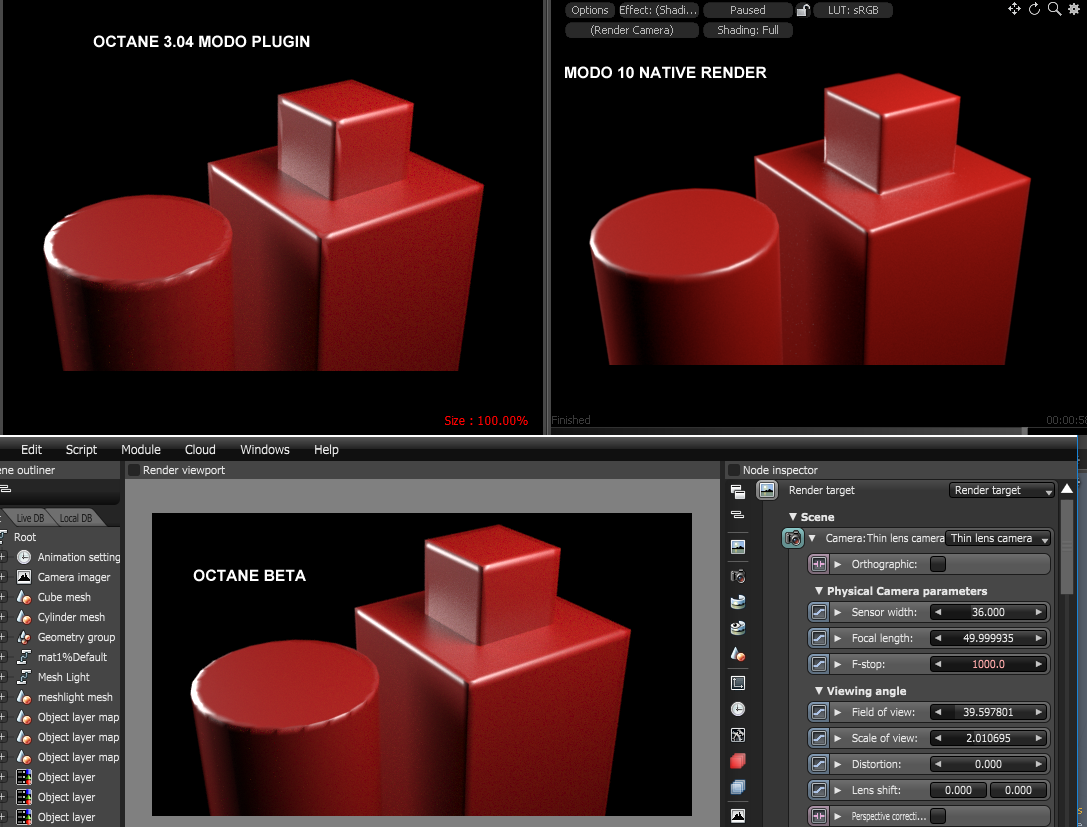The height and width of the screenshot is (827, 1087).
Task: Jump to render target via sidebar image icon
Action: click(x=738, y=547)
